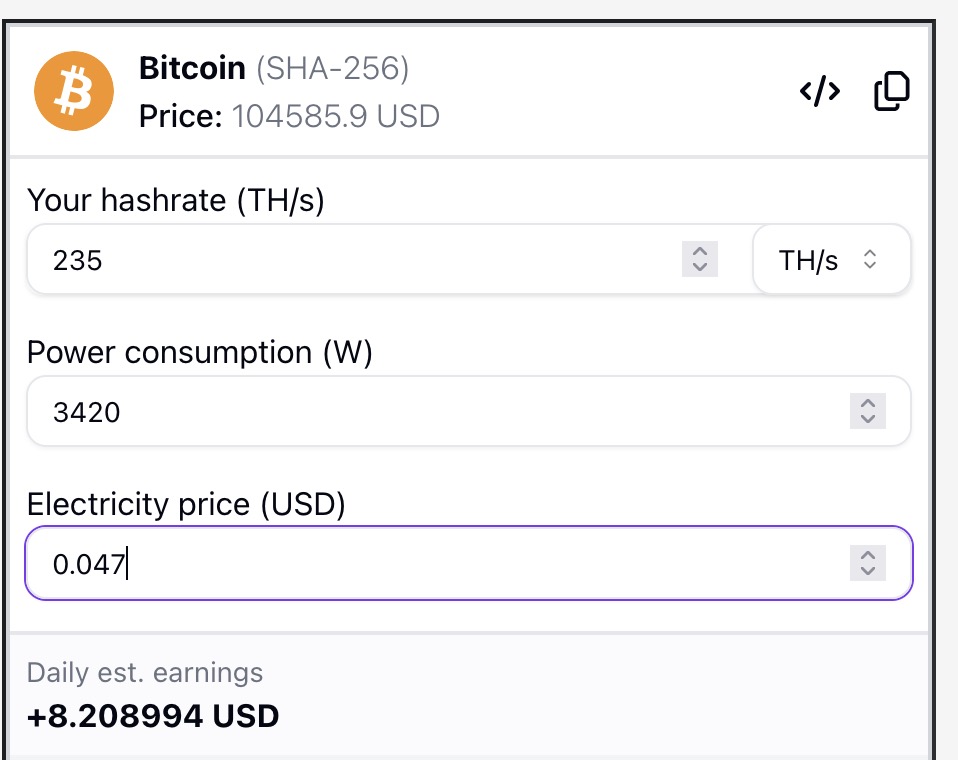This screenshot has height=760, width=958.
Task: Click the Bitcoin (SHA-256) title
Action: tap(274, 68)
